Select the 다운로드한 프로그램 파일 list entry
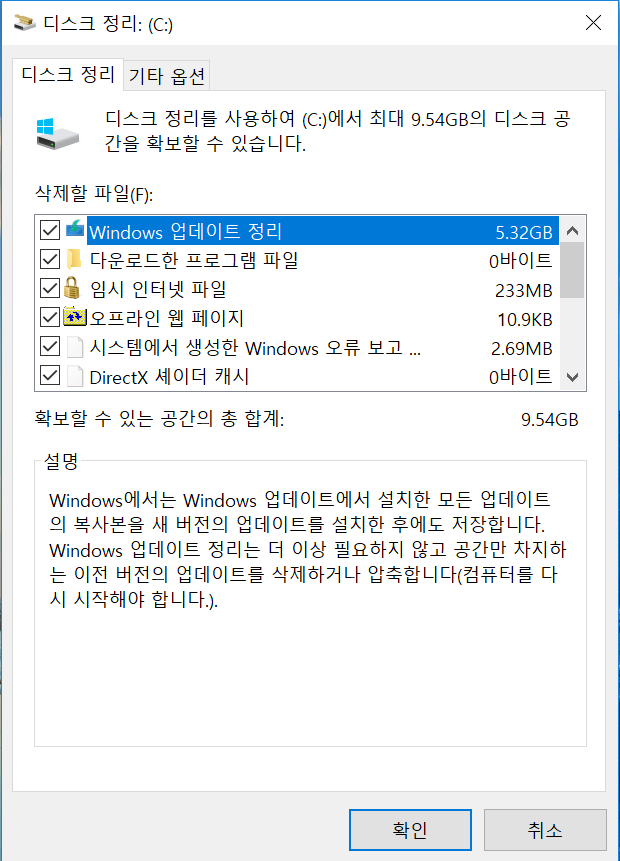620x861 pixels. click(x=297, y=259)
